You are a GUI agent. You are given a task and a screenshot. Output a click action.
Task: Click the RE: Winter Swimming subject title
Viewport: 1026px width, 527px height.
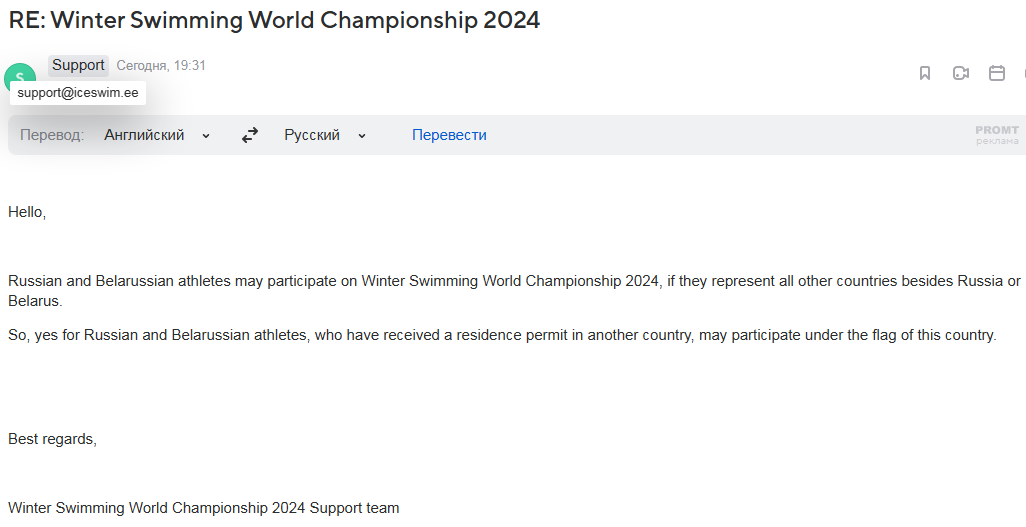274,20
